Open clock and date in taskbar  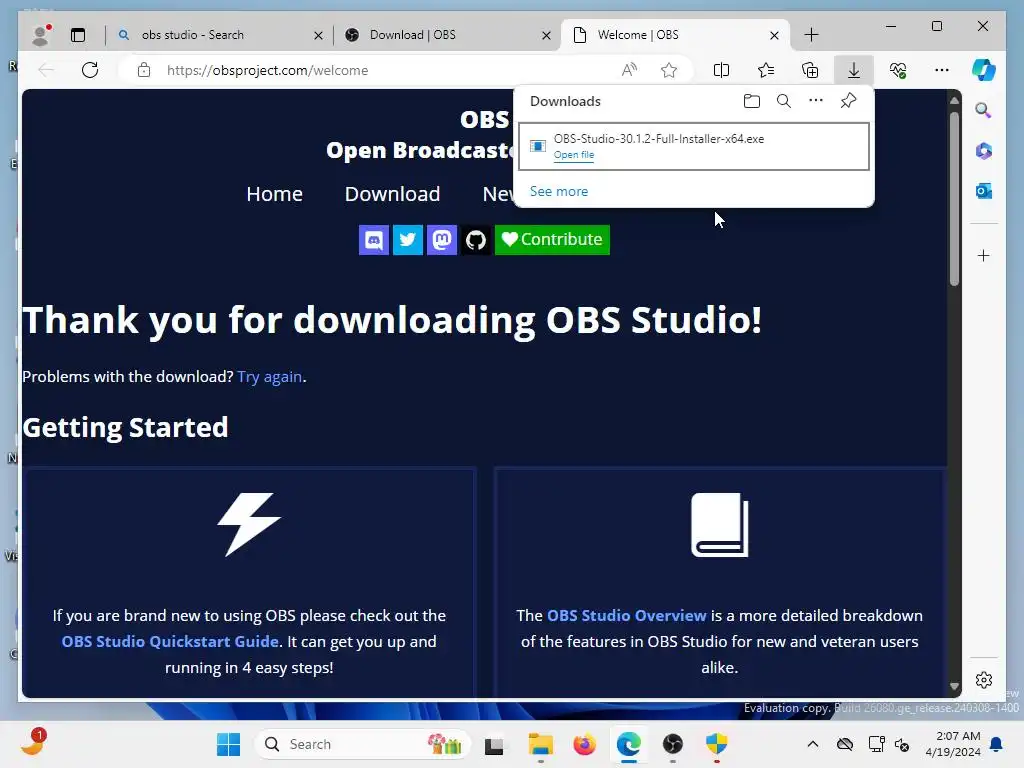pos(953,744)
